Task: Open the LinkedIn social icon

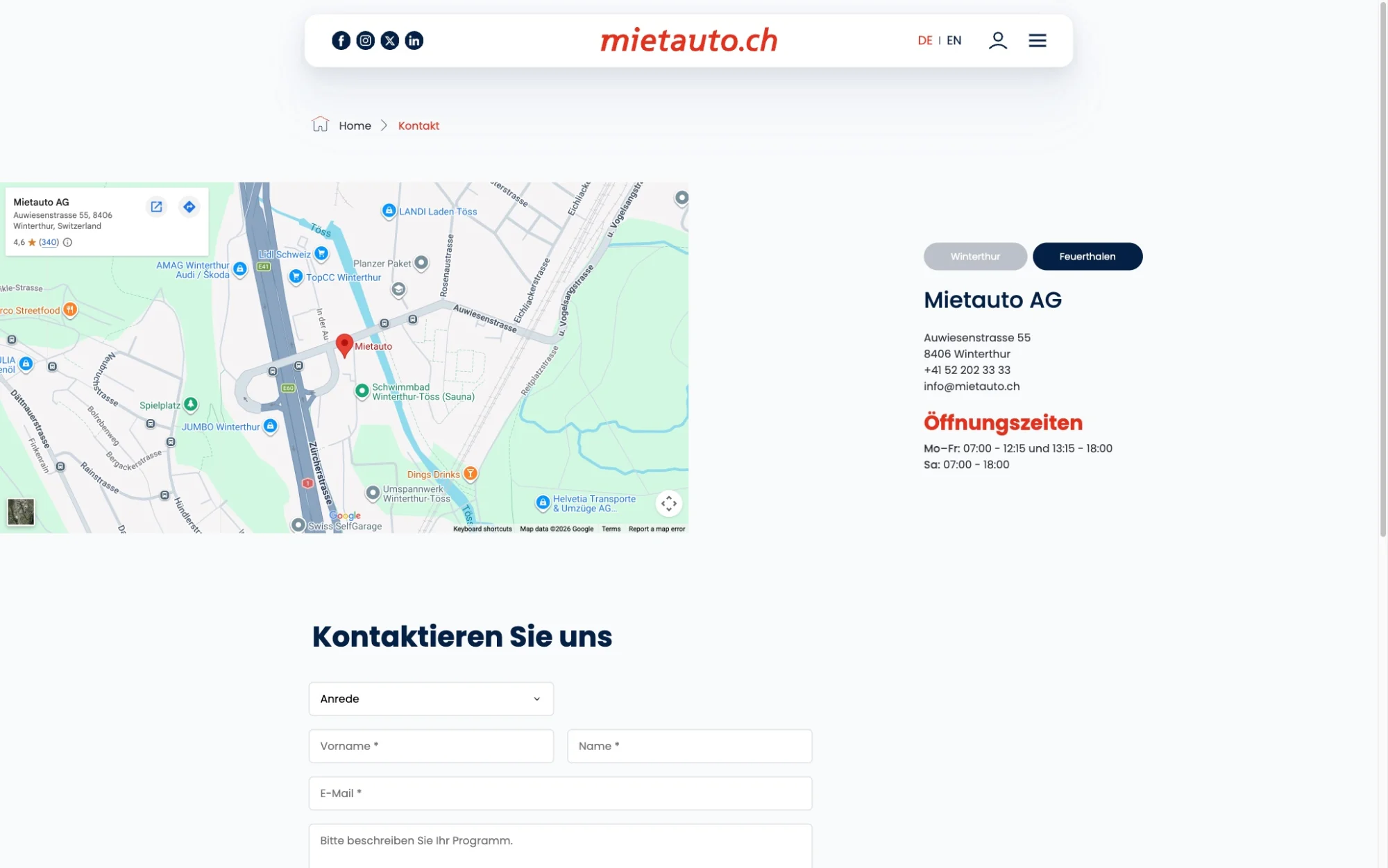Action: pos(414,40)
